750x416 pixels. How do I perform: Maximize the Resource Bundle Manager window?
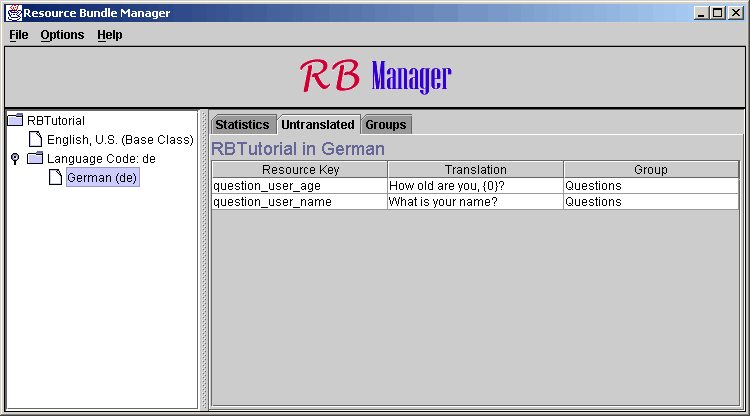pyautogui.click(x=718, y=13)
